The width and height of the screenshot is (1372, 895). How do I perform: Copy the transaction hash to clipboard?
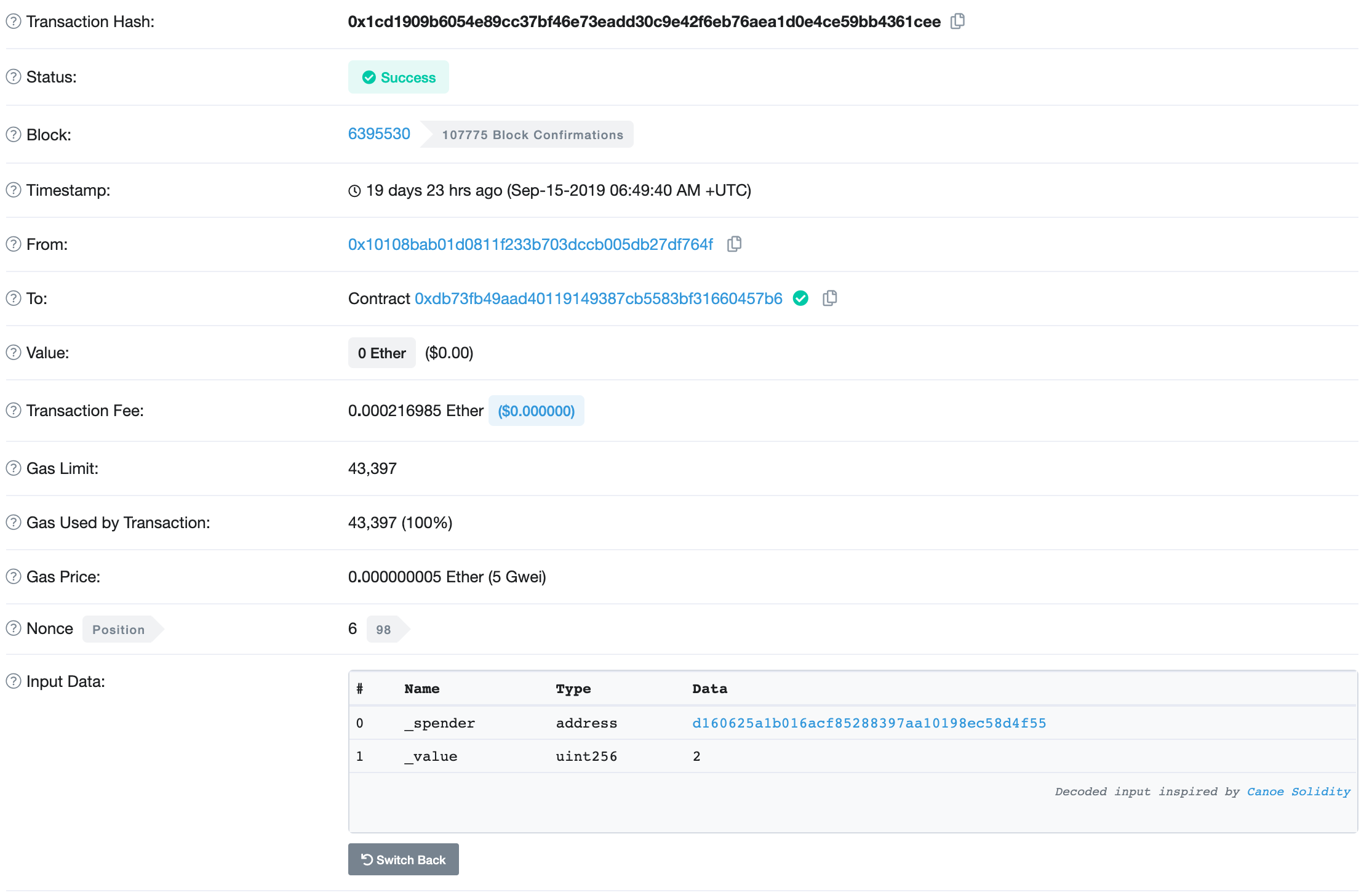point(957,22)
